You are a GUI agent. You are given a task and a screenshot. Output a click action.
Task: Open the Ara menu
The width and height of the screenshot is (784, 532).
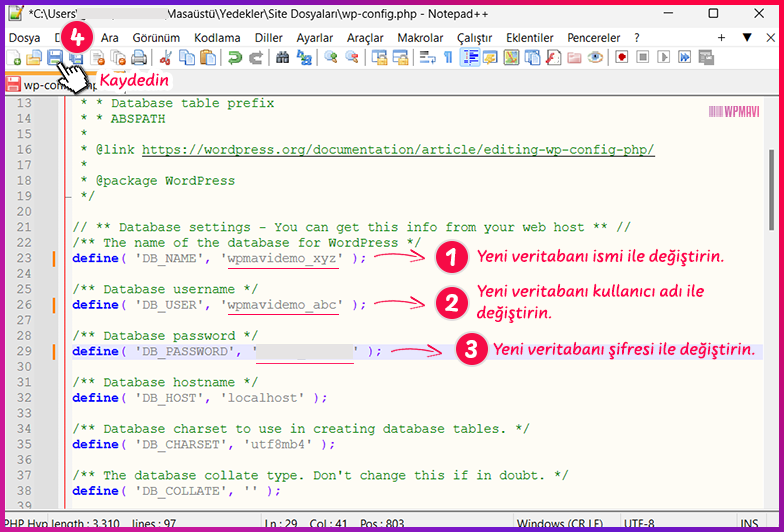(110, 38)
